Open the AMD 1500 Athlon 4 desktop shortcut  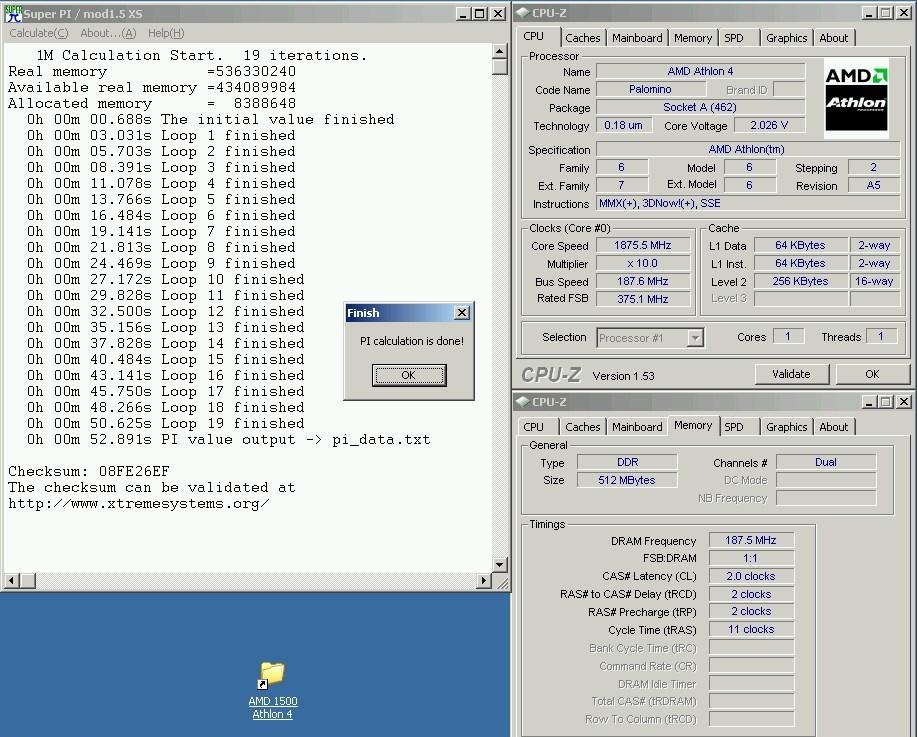(273, 690)
